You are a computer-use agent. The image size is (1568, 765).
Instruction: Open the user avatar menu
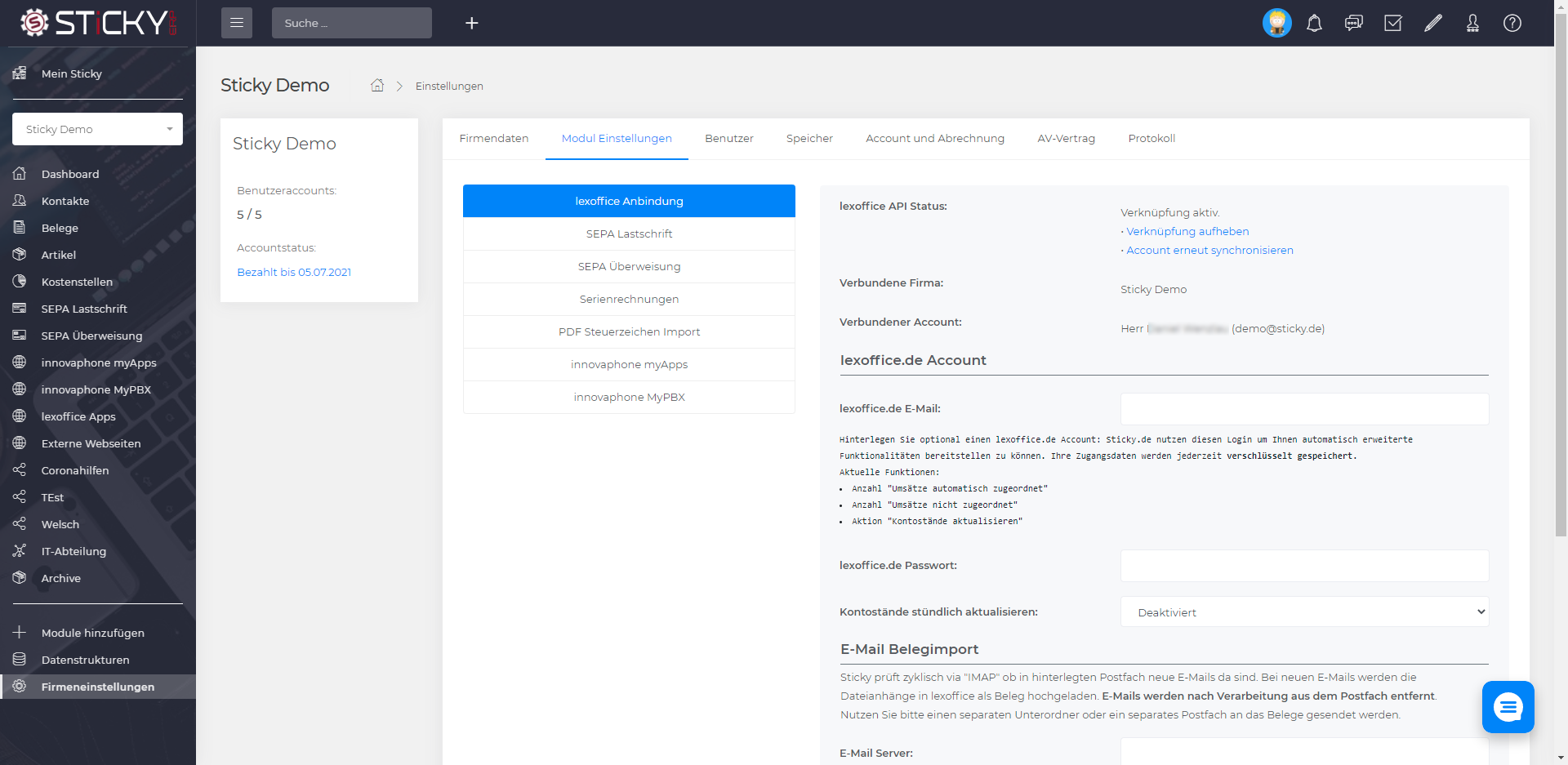point(1276,23)
